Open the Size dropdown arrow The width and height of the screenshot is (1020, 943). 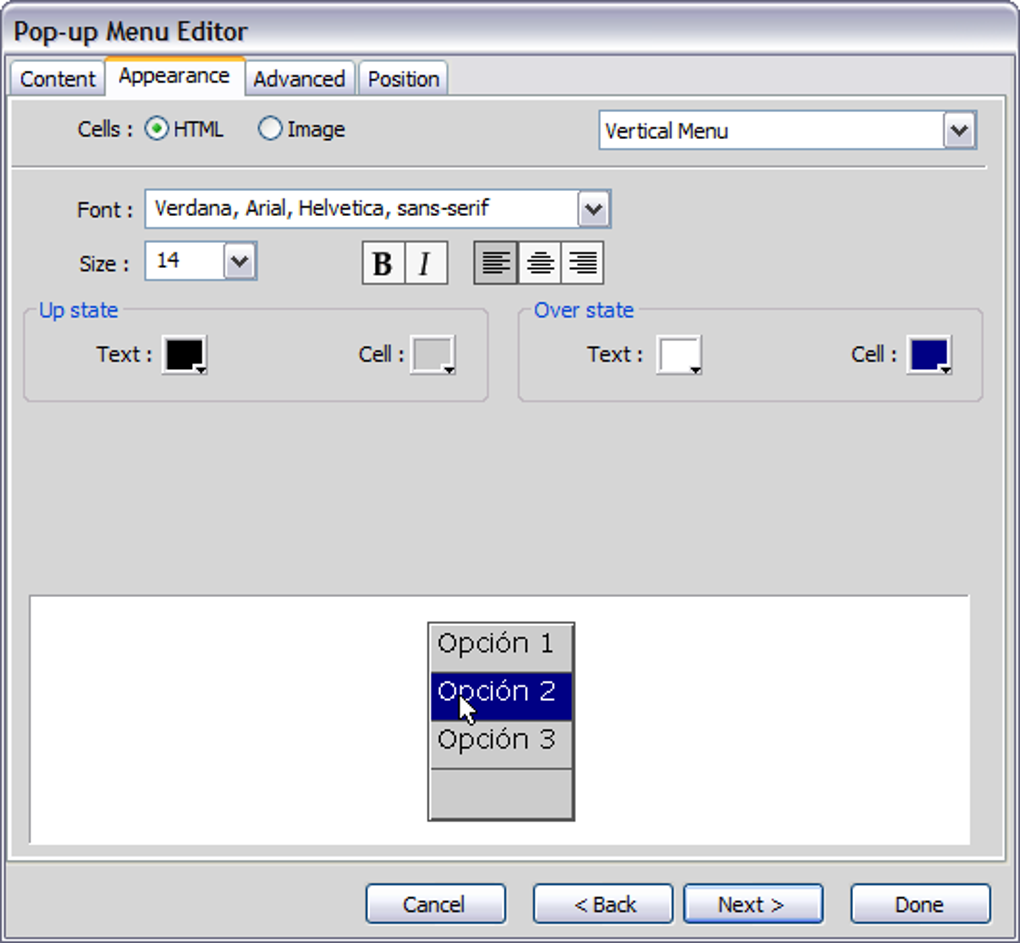tap(240, 261)
